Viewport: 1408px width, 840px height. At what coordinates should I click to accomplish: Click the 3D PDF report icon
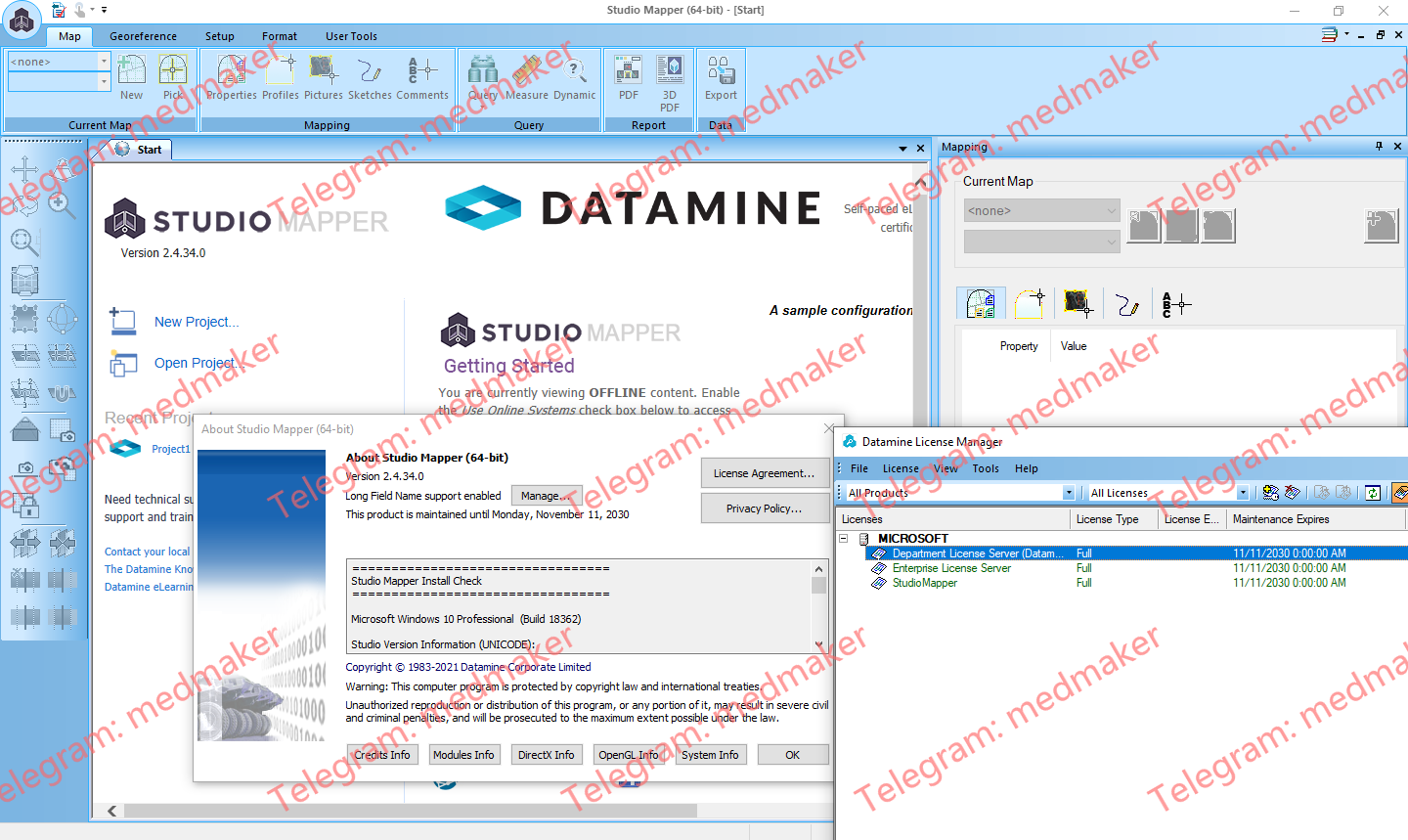670,70
